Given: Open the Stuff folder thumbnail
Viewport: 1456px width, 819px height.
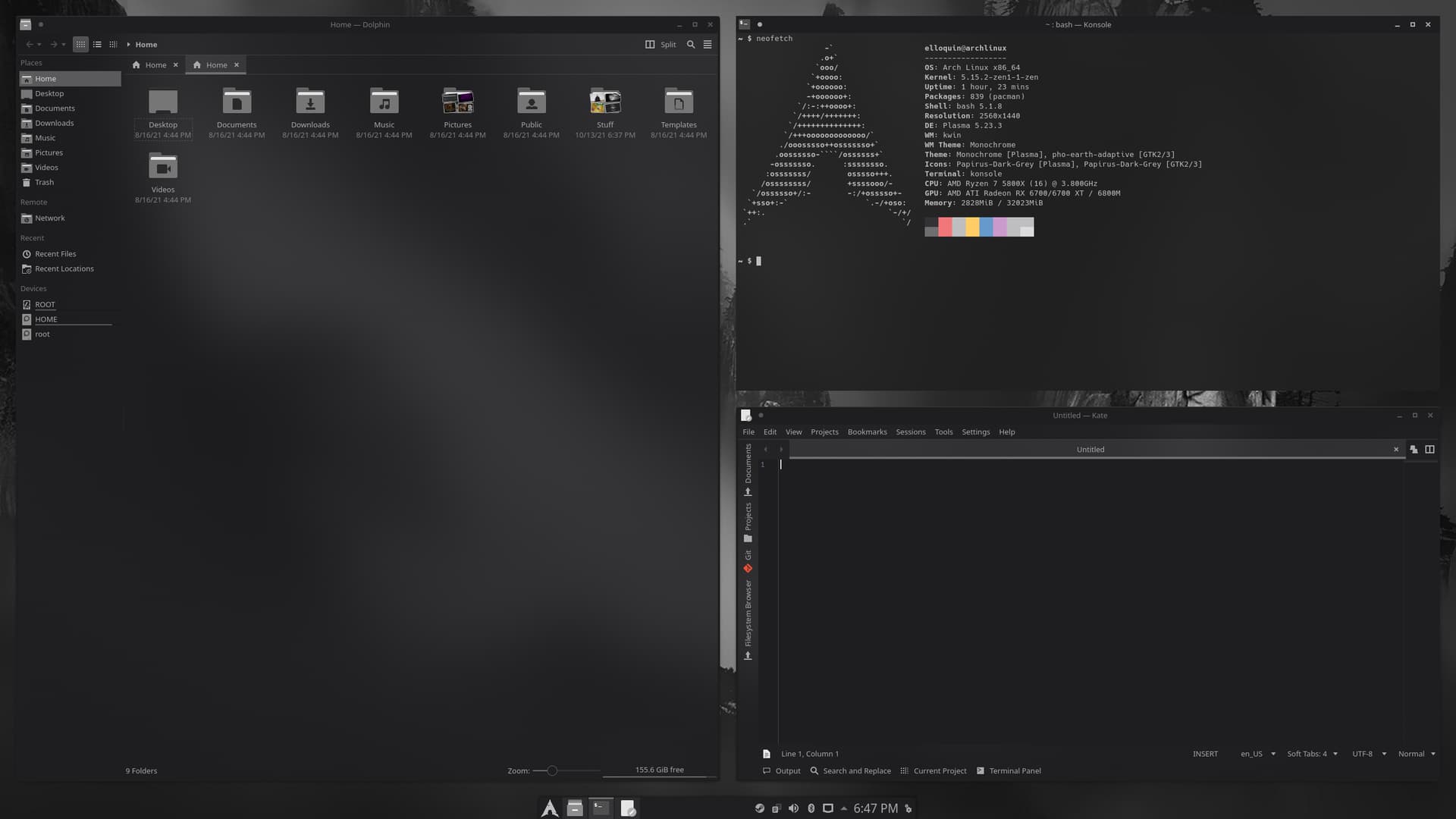Looking at the screenshot, I should 605,102.
